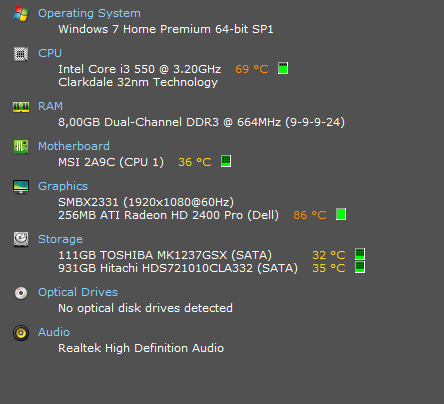Viewport: 444px width, 404px height.
Task: Select the 86 °C graphics temperature reading
Action: click(310, 215)
